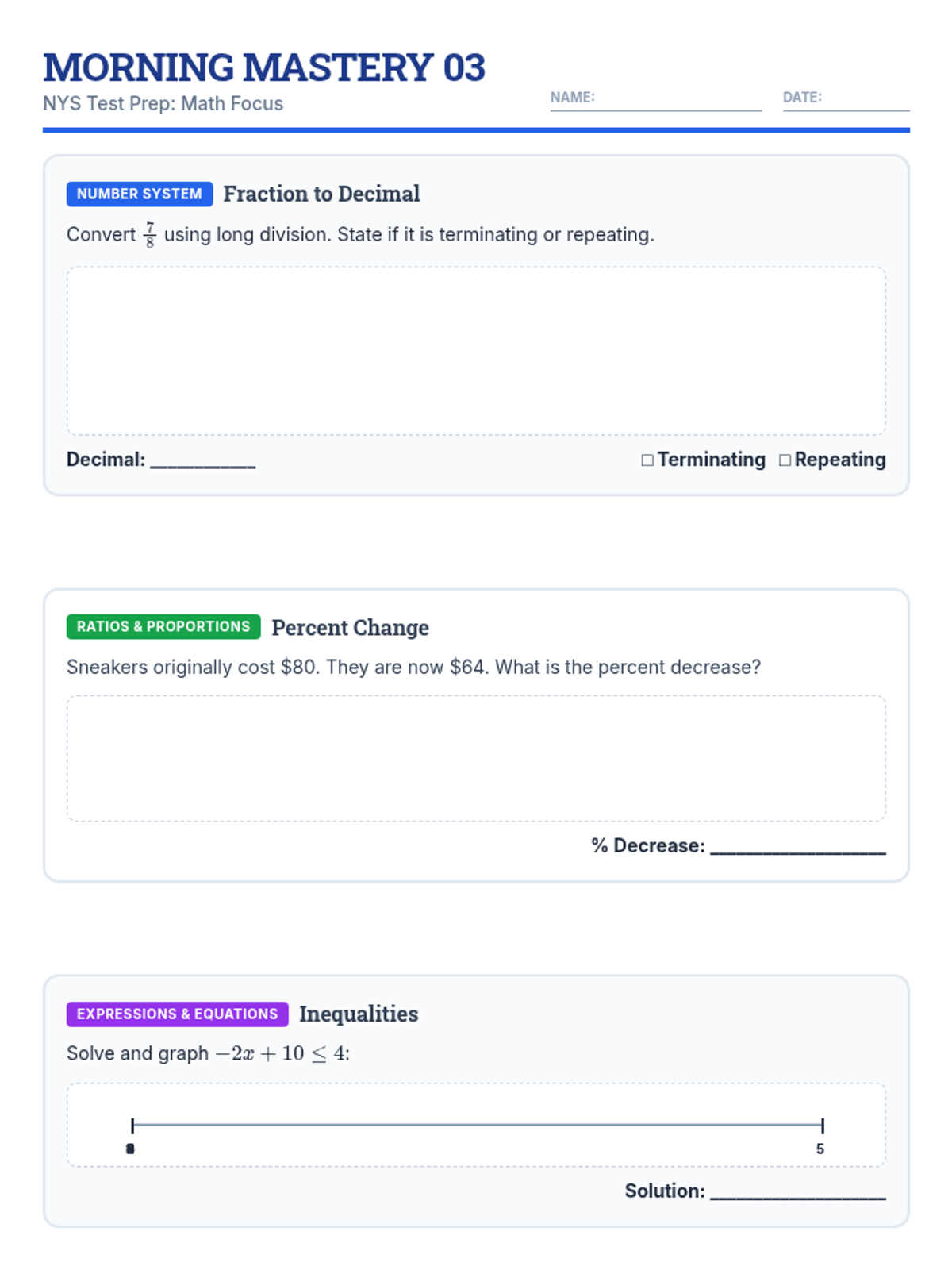Click the middle of the number line
The height and width of the screenshot is (1270, 952).
[x=478, y=1125]
